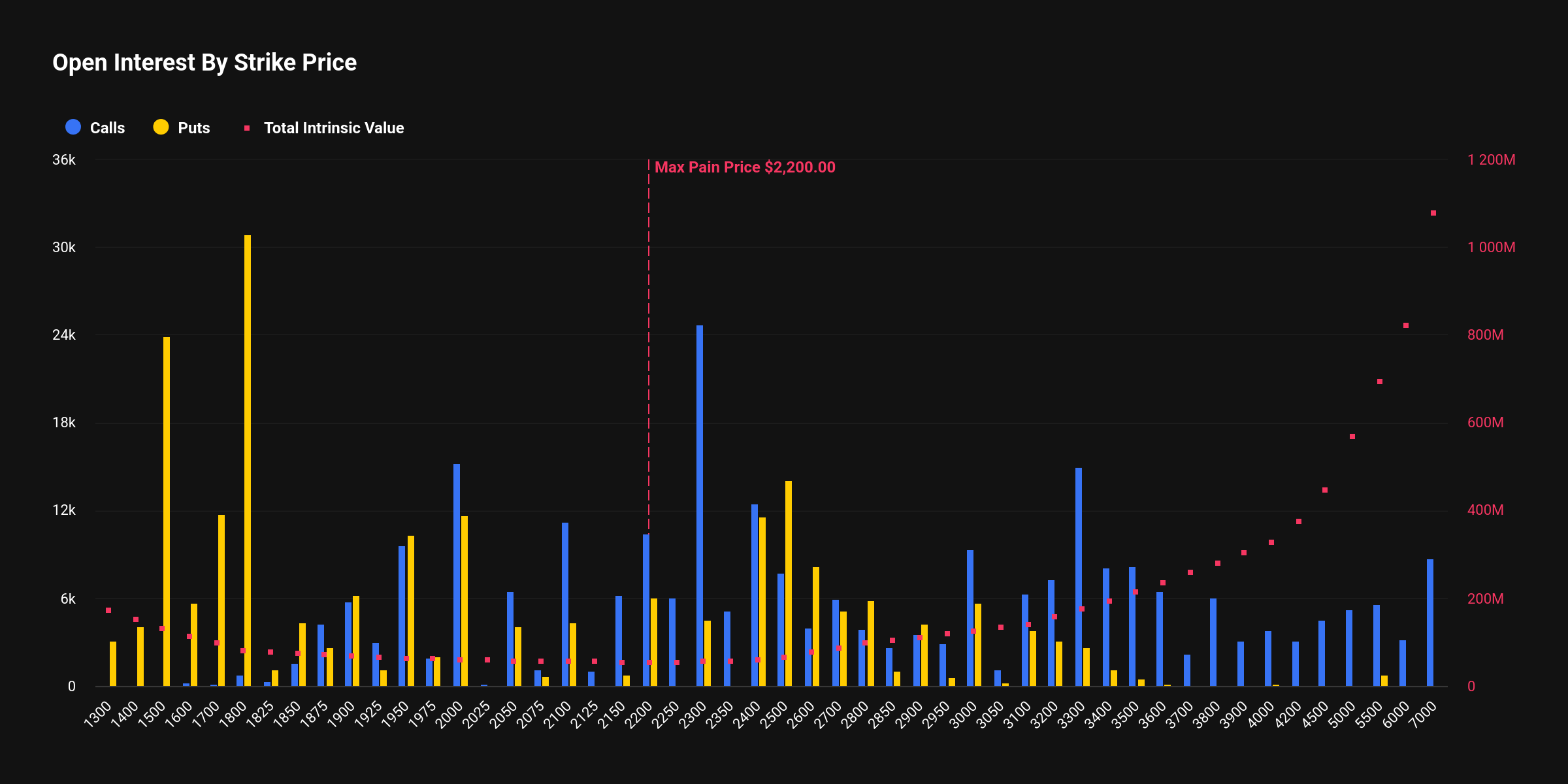This screenshot has height=784, width=1568.
Task: Toggle the Calls legend series
Action: click(x=106, y=128)
